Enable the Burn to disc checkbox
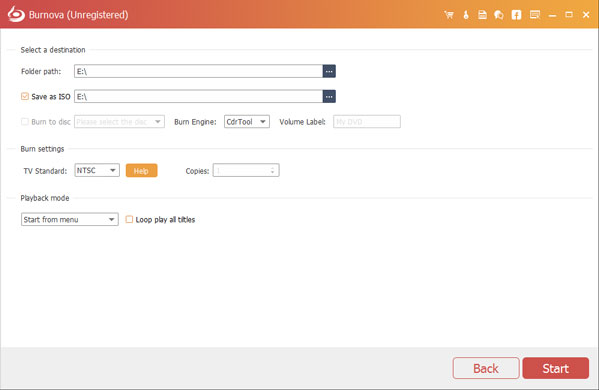Screen dimensions: 599x390 click(x=25, y=121)
